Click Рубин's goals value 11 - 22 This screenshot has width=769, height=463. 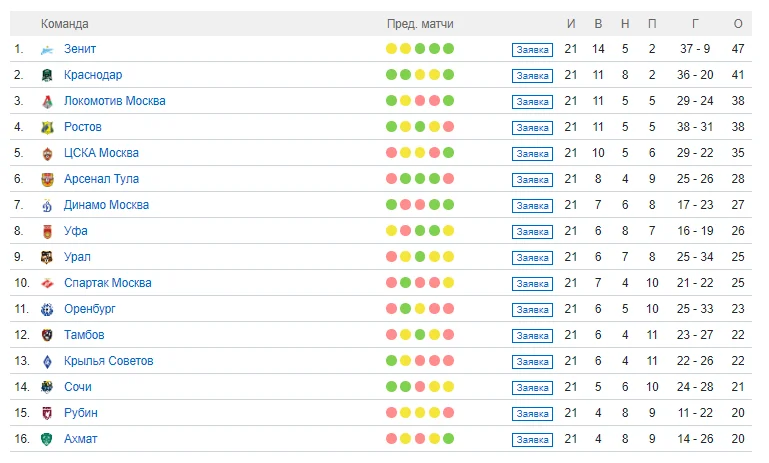(x=695, y=413)
